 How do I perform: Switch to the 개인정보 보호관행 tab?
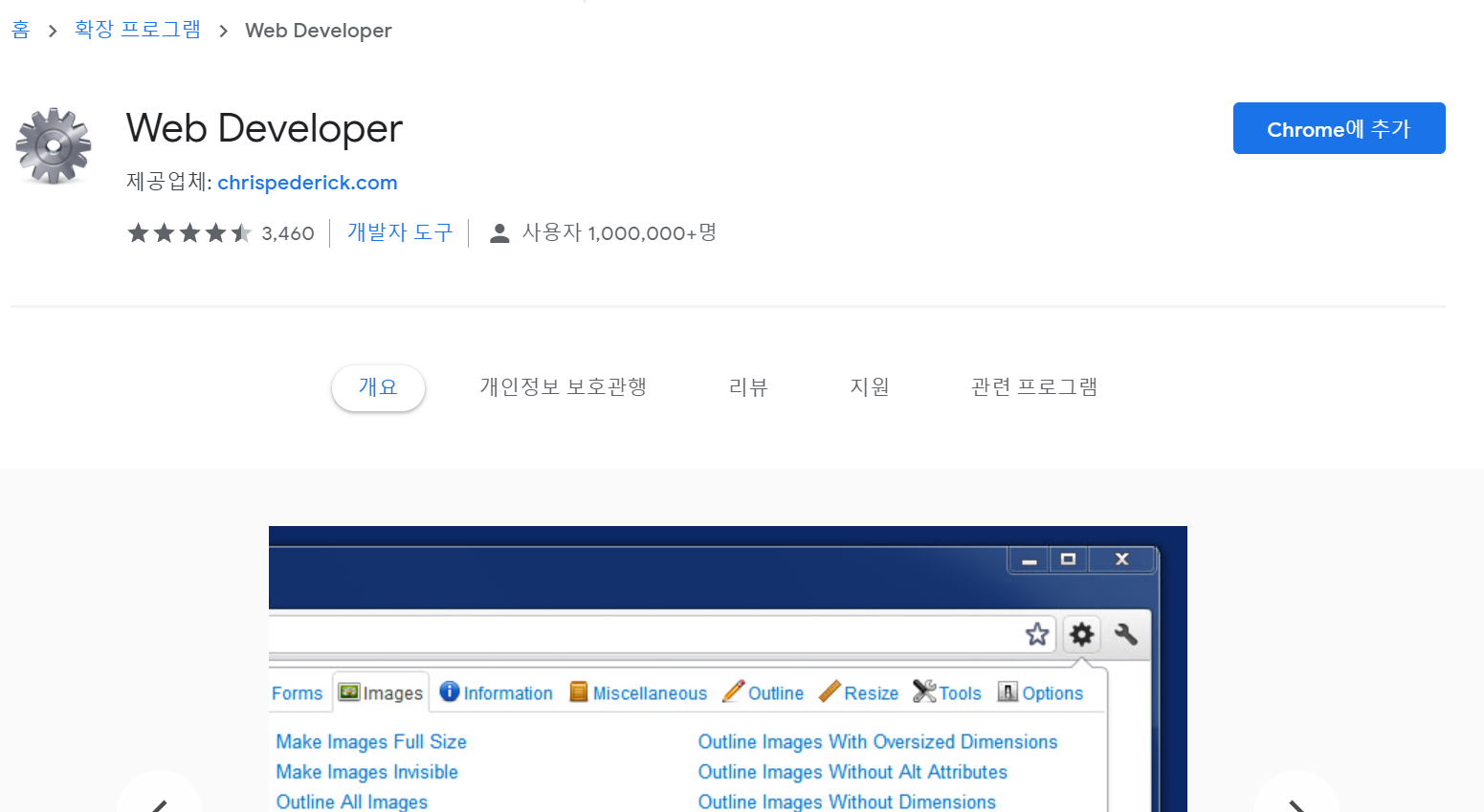tap(564, 387)
